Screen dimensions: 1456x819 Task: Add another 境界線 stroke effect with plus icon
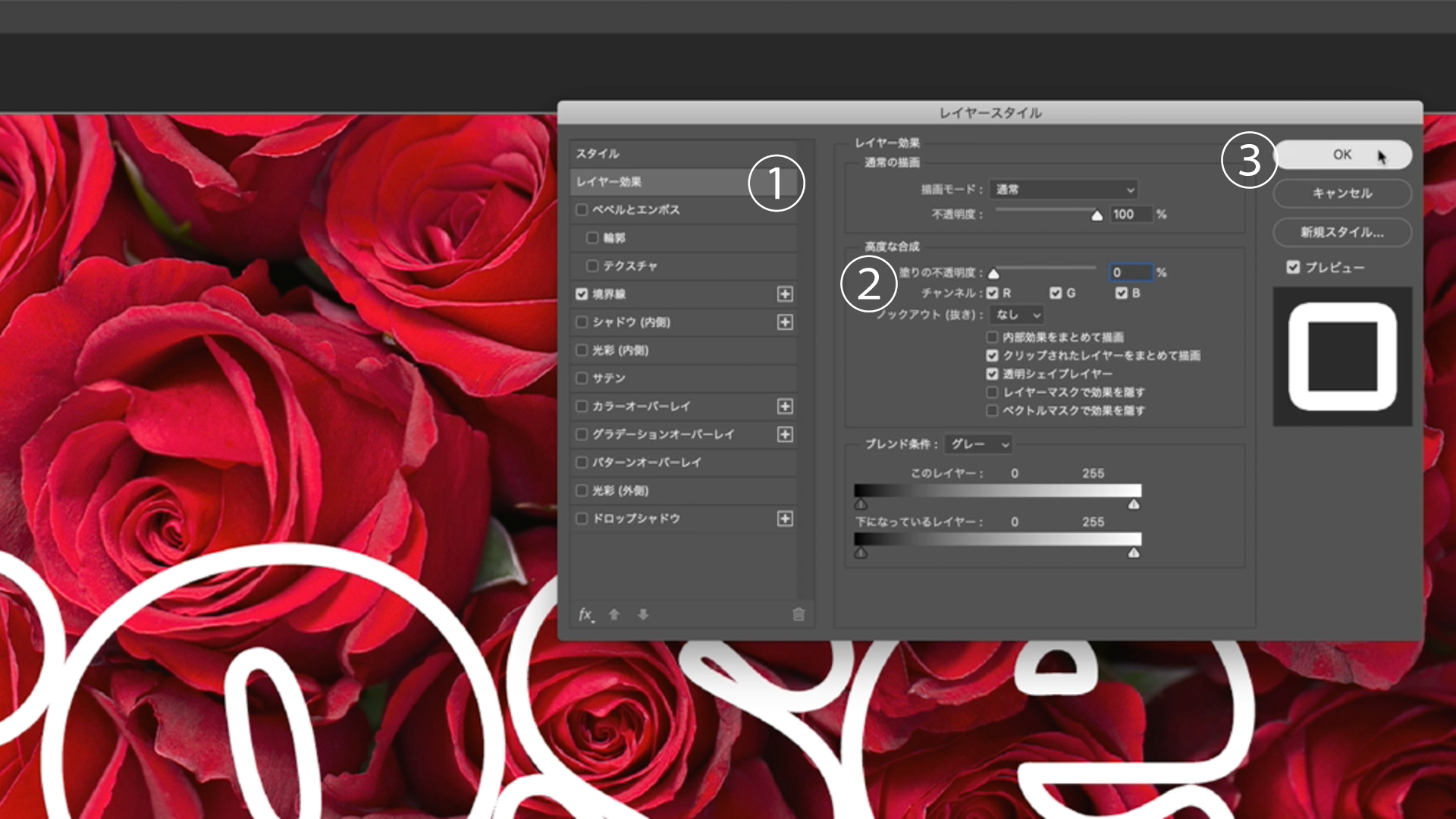(x=785, y=294)
